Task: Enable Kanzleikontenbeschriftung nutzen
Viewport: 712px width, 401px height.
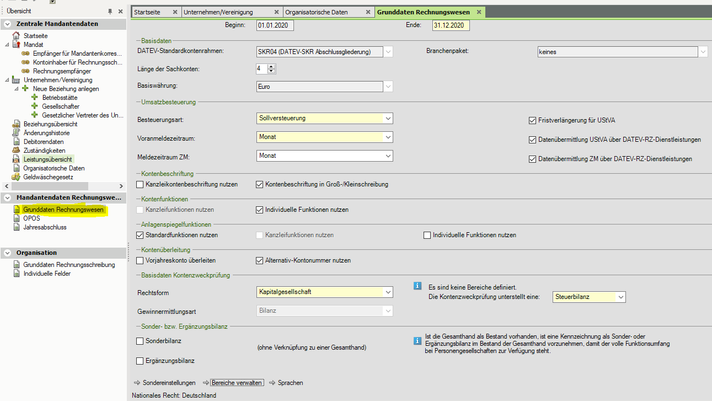Action: 140,184
